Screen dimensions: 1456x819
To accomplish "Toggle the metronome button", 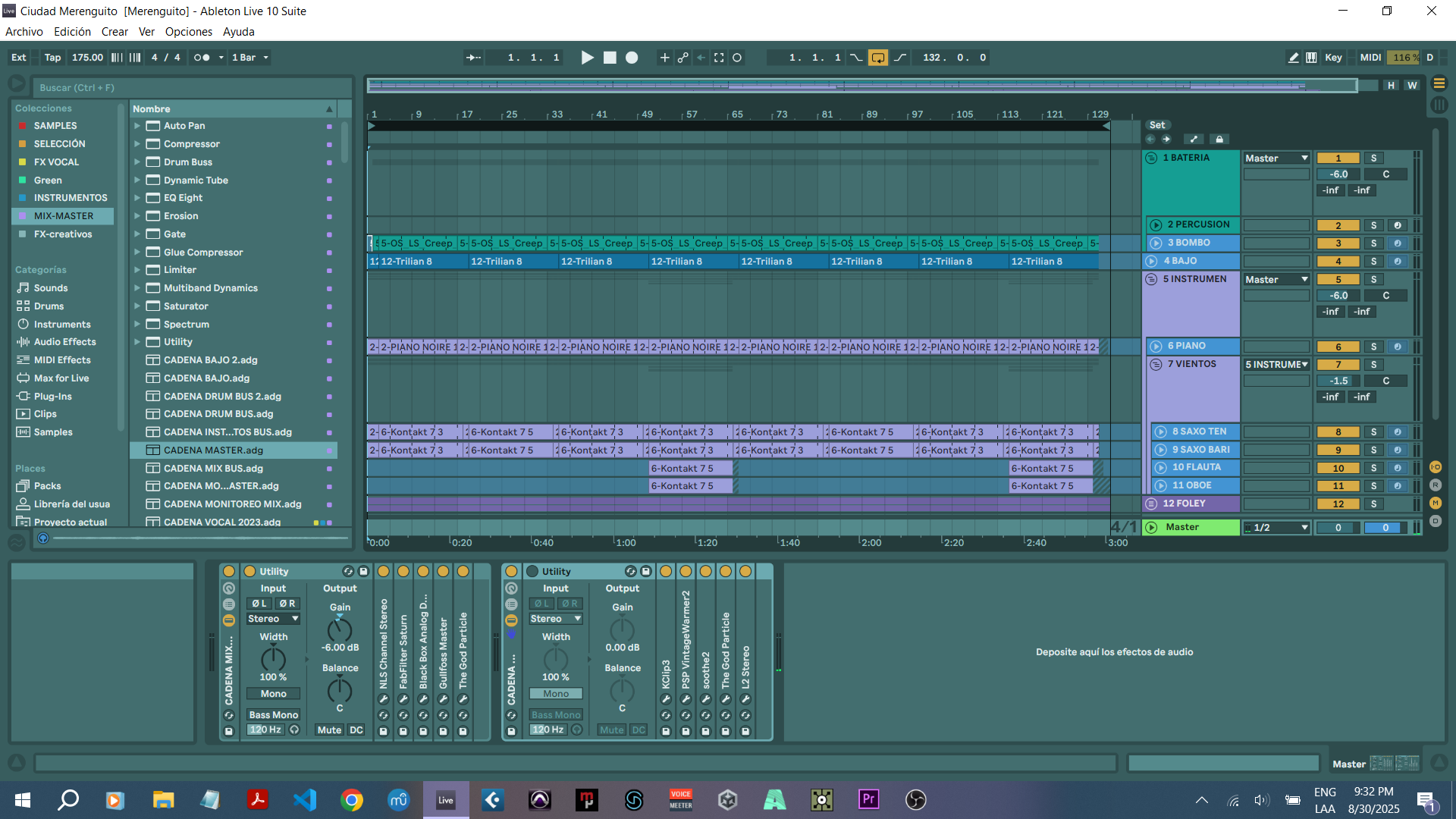I will tap(202, 58).
